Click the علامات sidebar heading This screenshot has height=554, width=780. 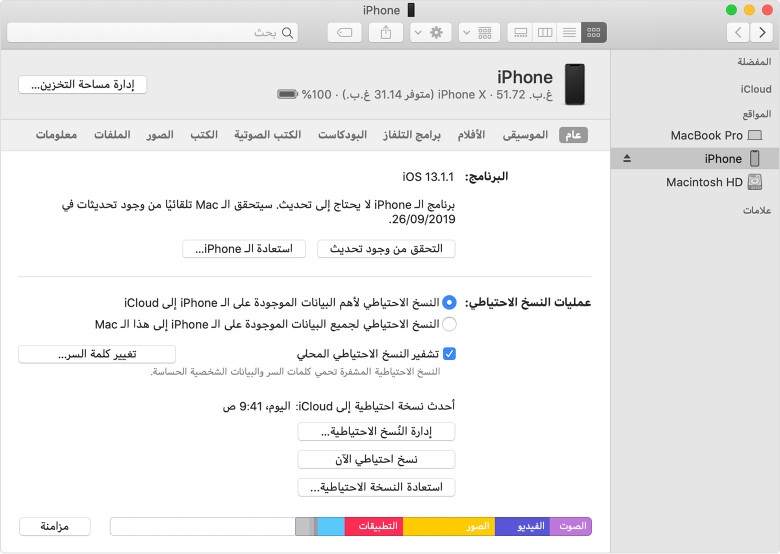click(757, 210)
